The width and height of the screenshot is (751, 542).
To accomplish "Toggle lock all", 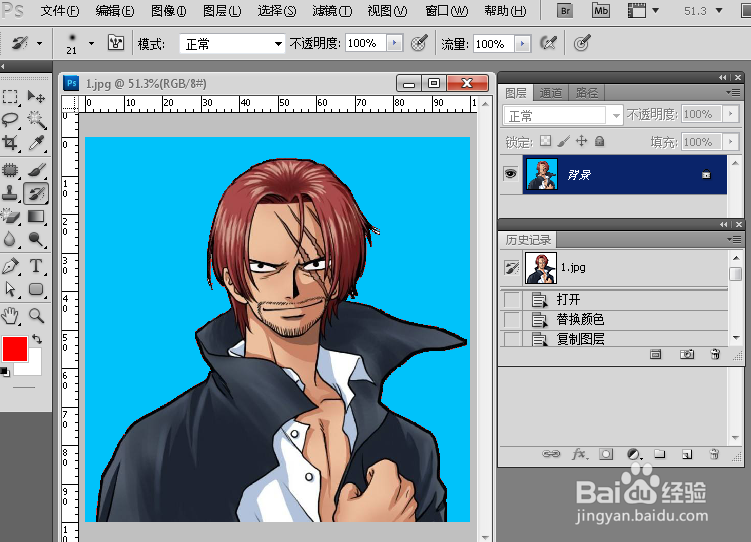I will tap(600, 141).
